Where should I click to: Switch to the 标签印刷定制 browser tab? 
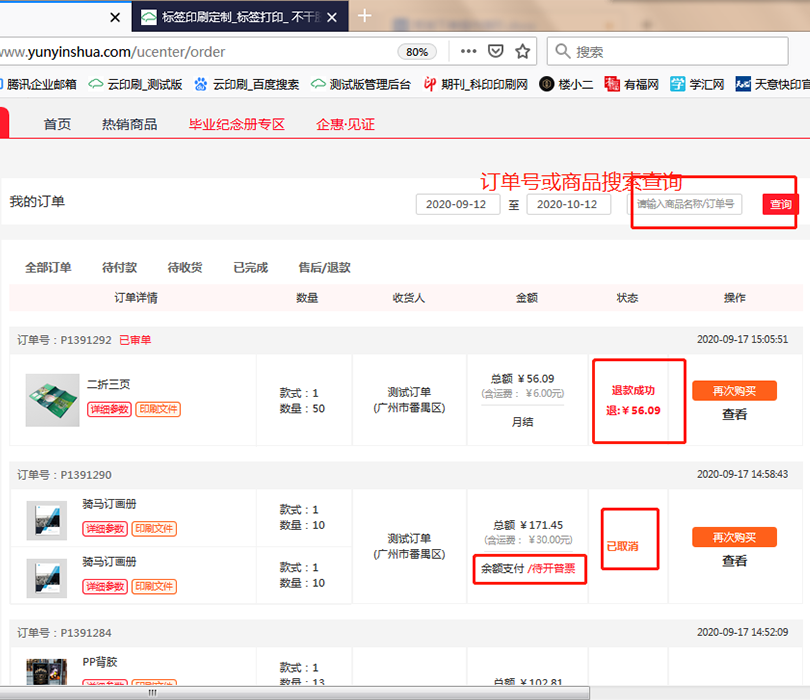pos(238,17)
